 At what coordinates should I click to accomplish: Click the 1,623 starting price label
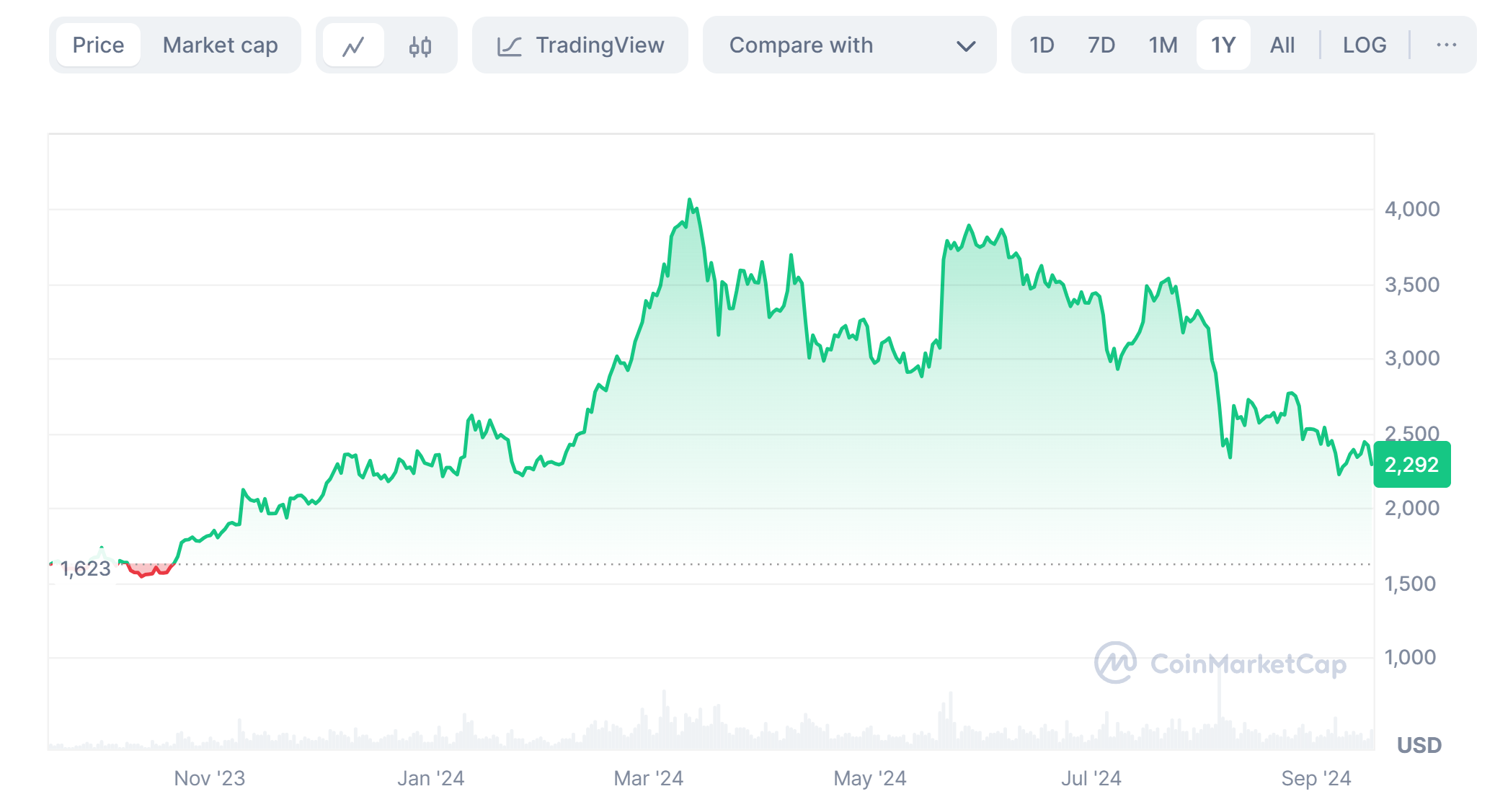pyautogui.click(x=85, y=569)
